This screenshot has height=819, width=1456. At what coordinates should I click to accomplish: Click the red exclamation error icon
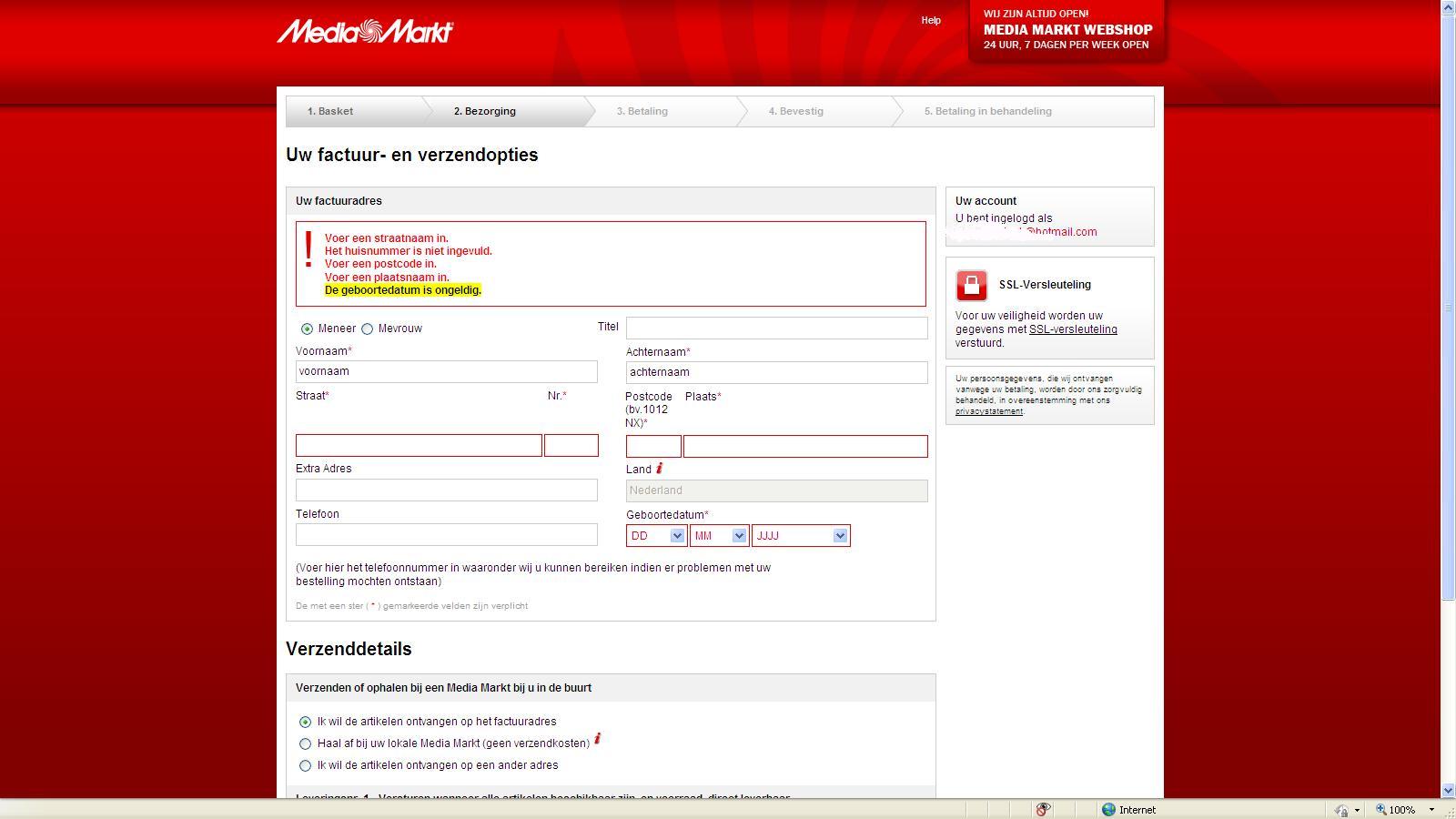point(309,249)
